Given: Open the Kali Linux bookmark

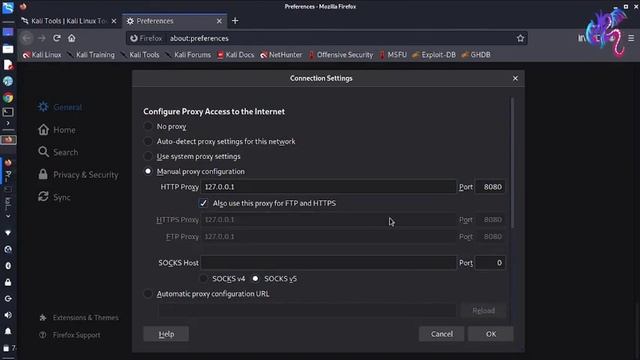Looking at the screenshot, I should (42, 55).
